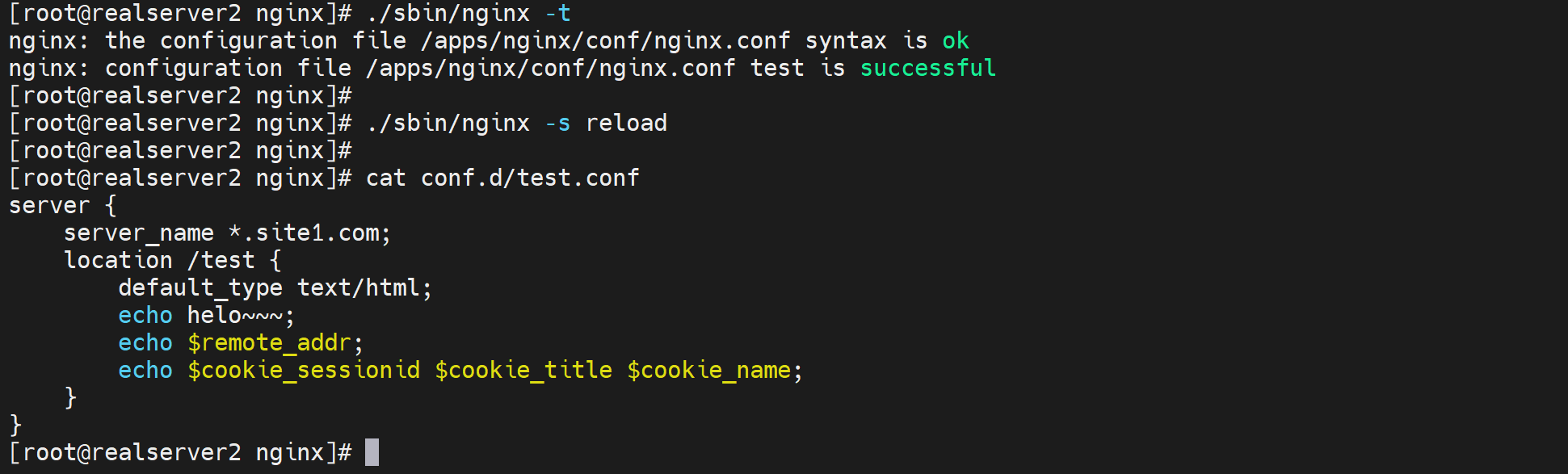Click the word "reload" in the nginx command

(x=626, y=124)
